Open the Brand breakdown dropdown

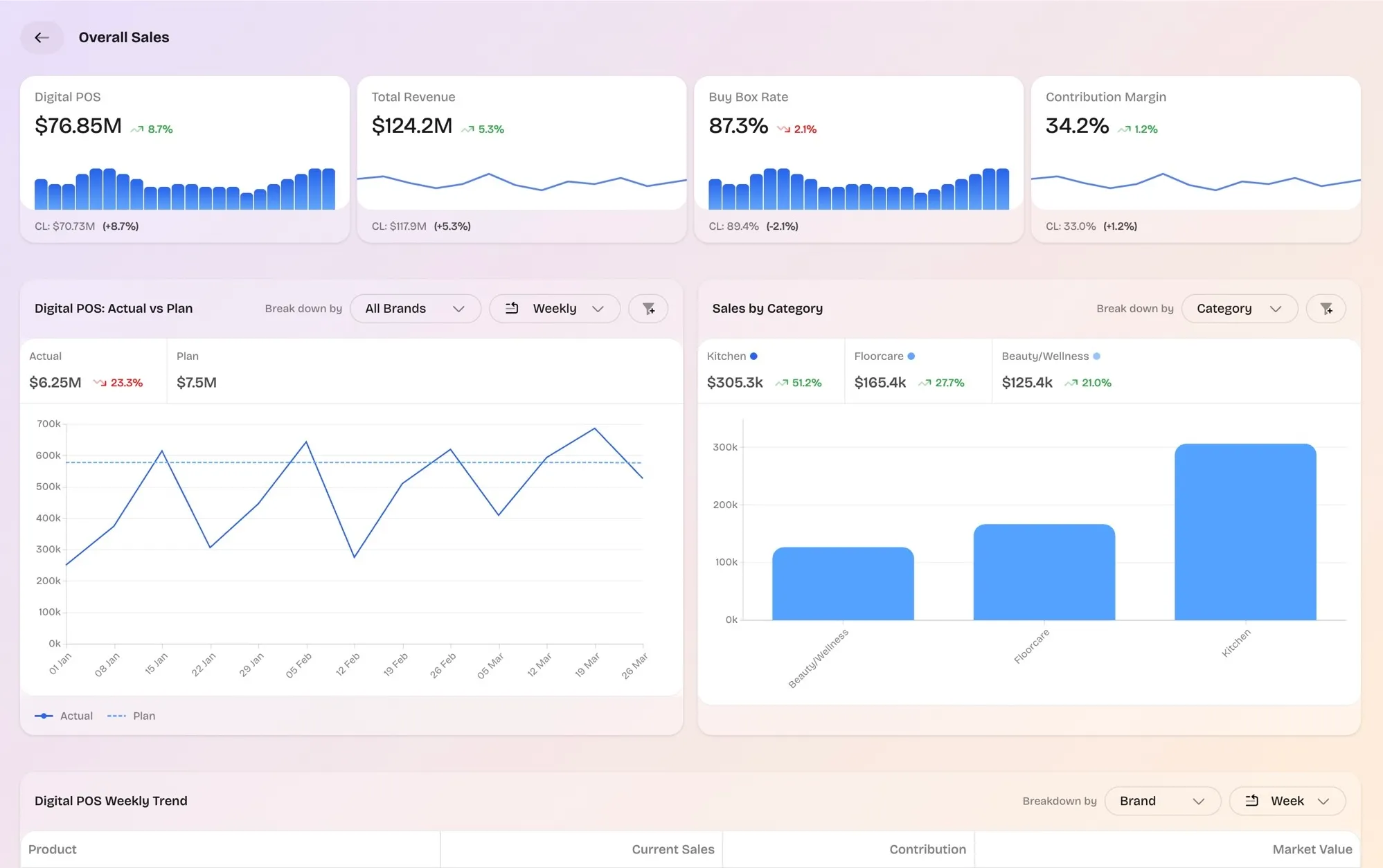coord(1162,801)
